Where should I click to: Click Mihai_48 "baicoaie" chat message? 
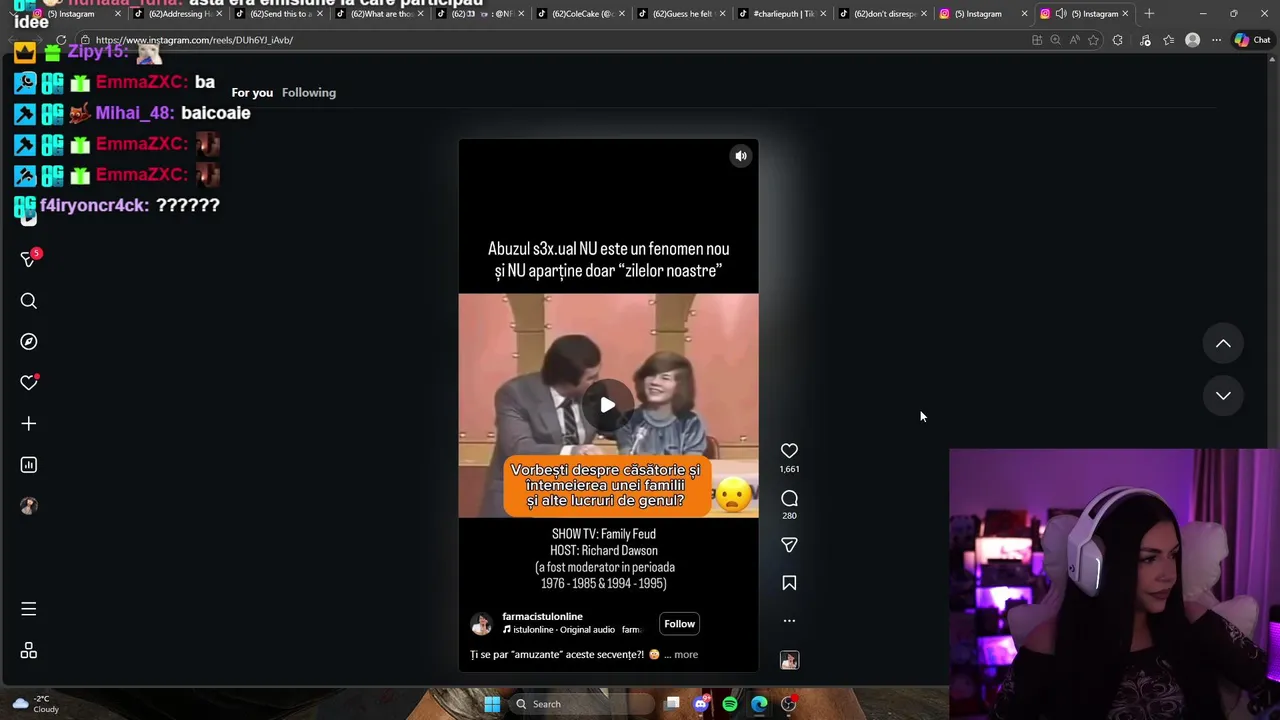[132, 113]
